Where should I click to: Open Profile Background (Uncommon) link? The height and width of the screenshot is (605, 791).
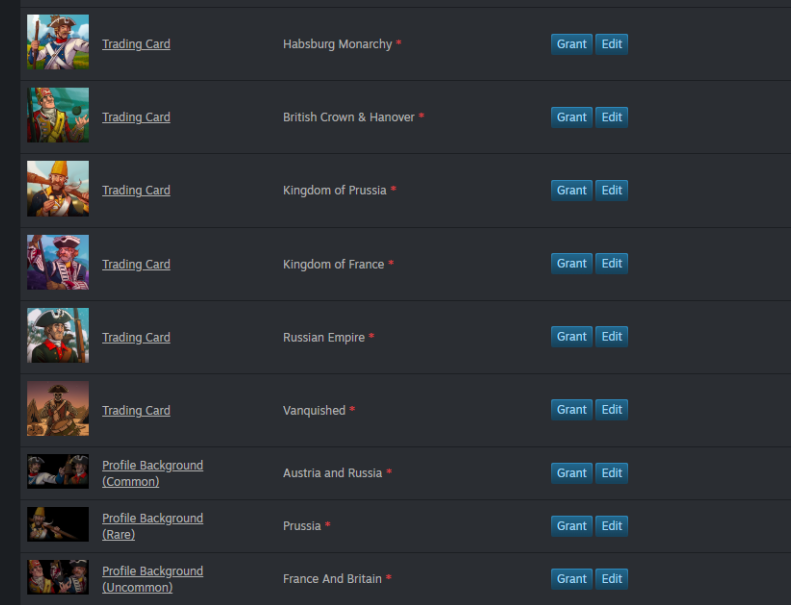pyautogui.click(x=152, y=579)
